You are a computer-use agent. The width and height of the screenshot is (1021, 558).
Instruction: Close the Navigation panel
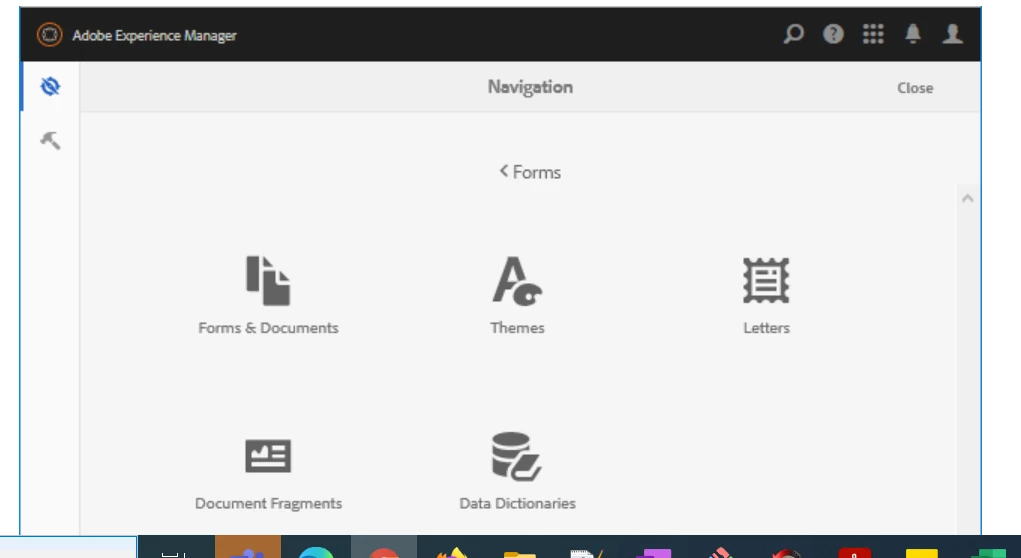915,88
